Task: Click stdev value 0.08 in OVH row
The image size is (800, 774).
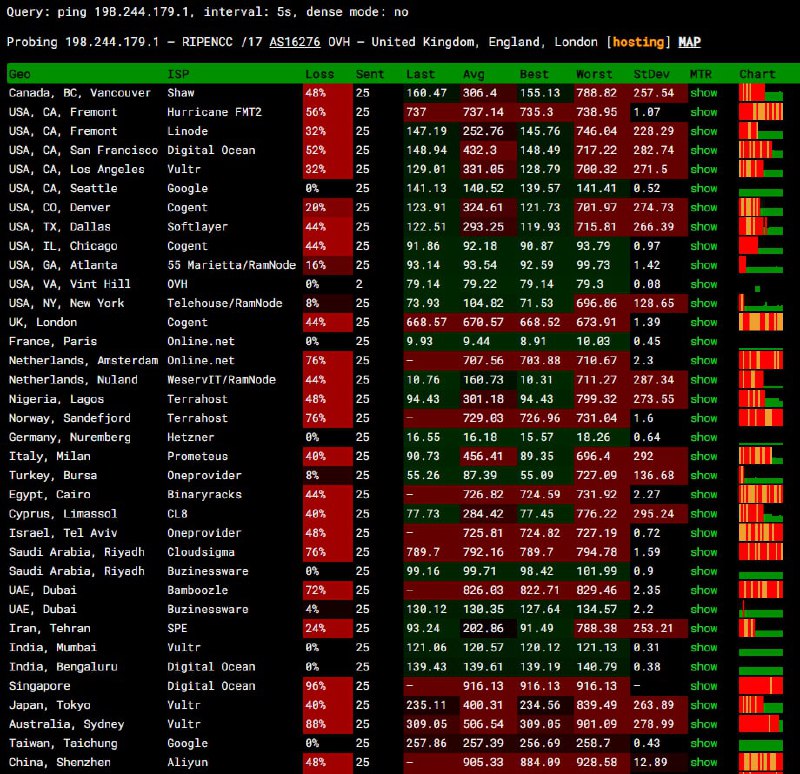Action: (x=647, y=284)
